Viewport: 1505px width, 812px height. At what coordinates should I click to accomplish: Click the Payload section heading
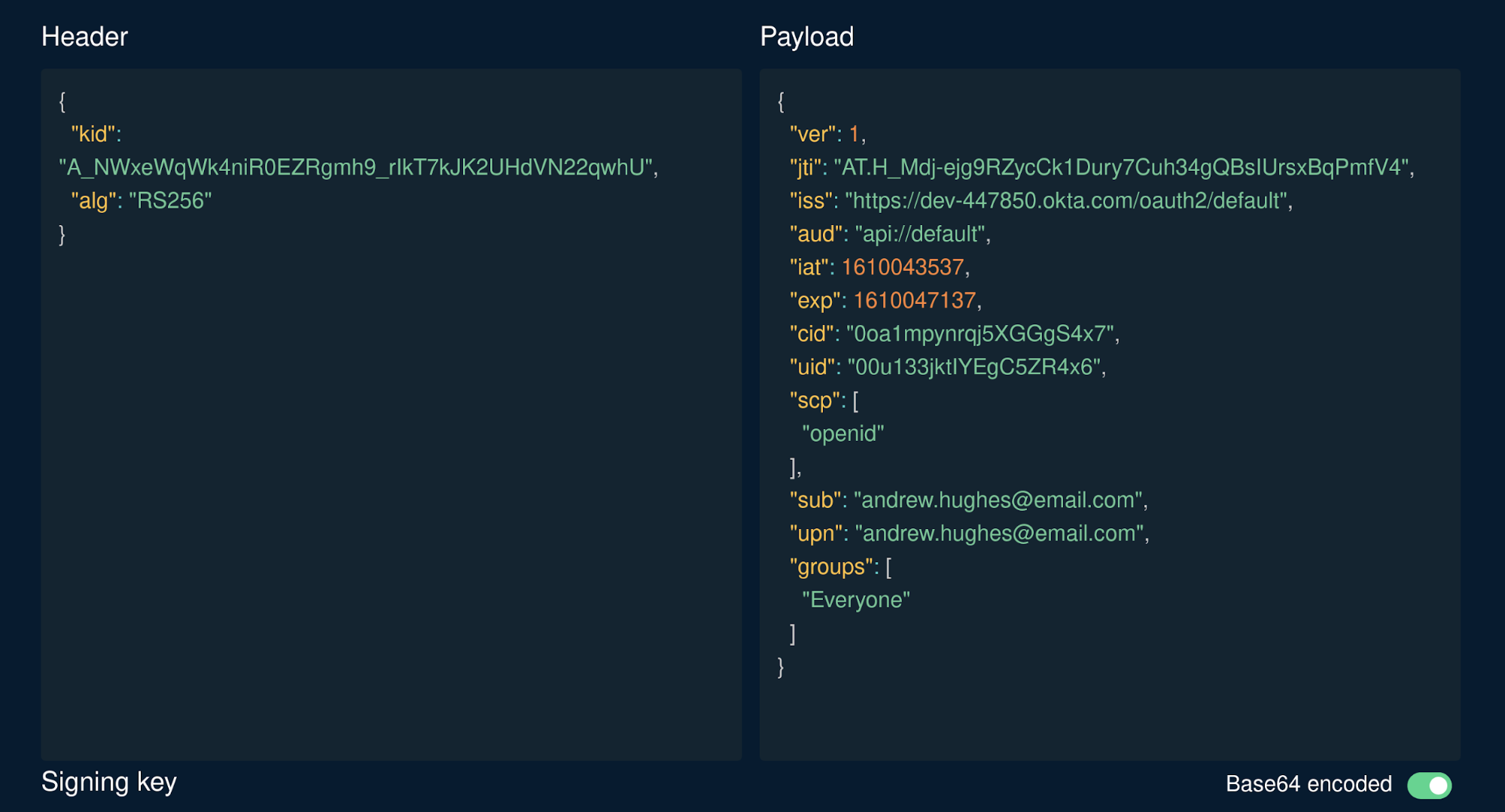pyautogui.click(x=806, y=36)
